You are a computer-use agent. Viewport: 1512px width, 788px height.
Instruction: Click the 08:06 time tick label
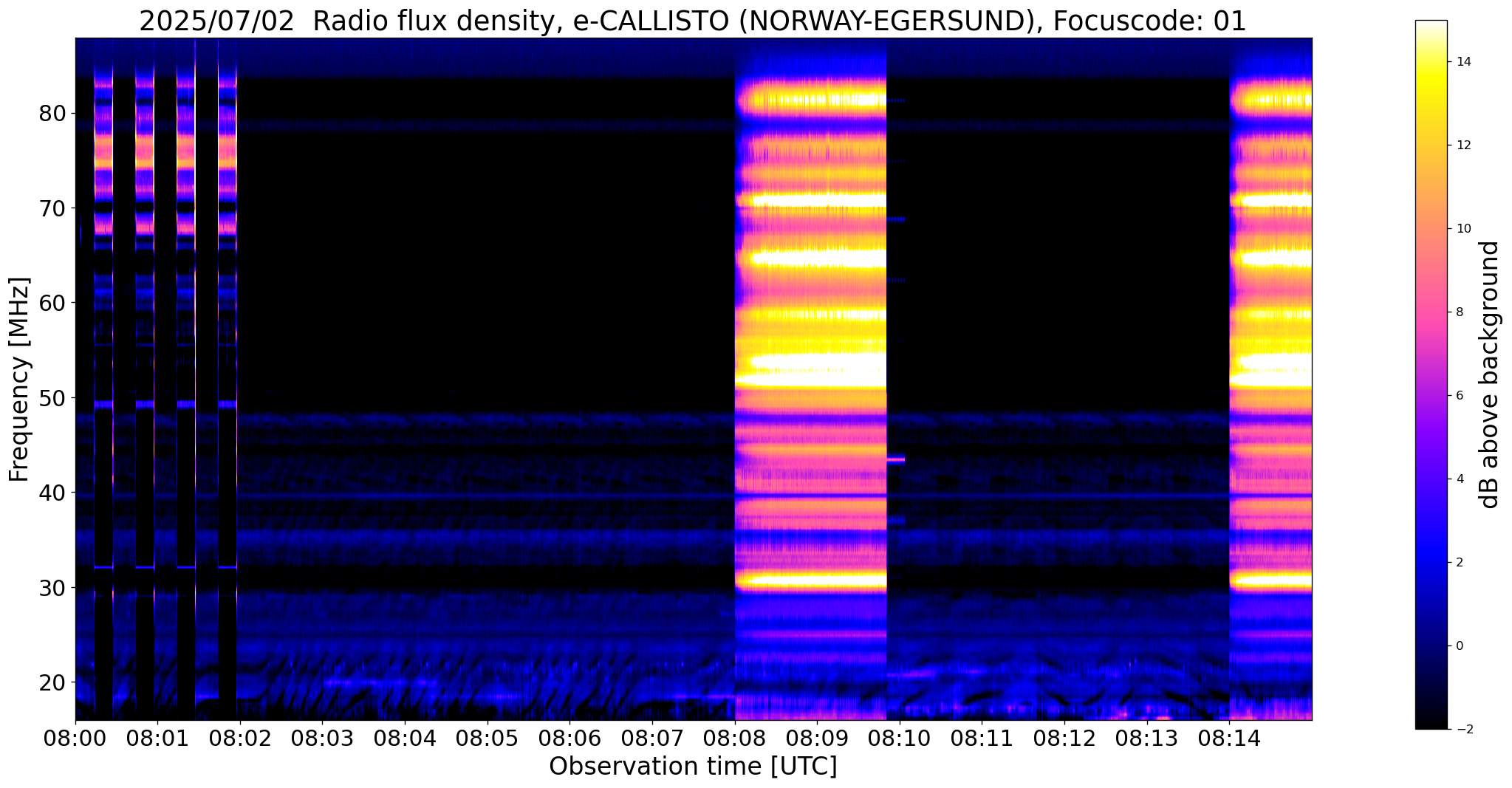(569, 737)
